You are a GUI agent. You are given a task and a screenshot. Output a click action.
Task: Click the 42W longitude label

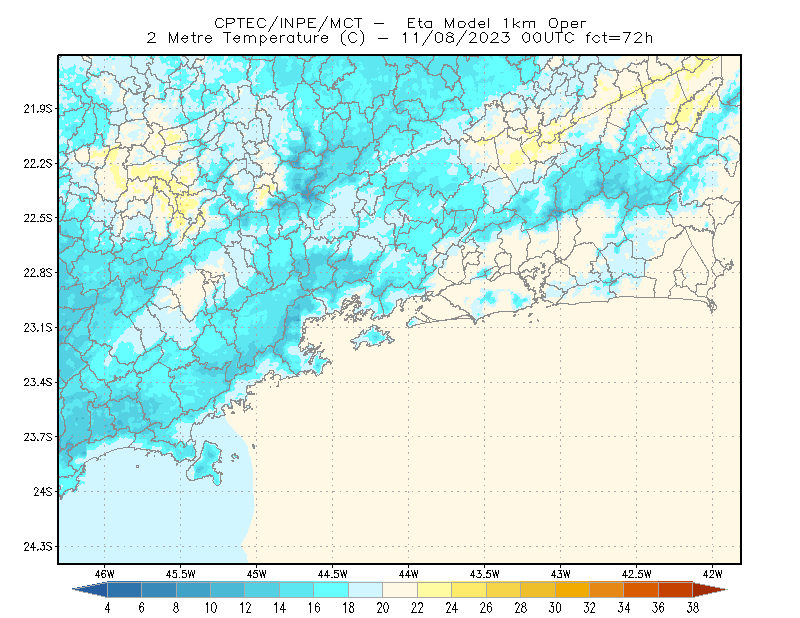(x=712, y=574)
